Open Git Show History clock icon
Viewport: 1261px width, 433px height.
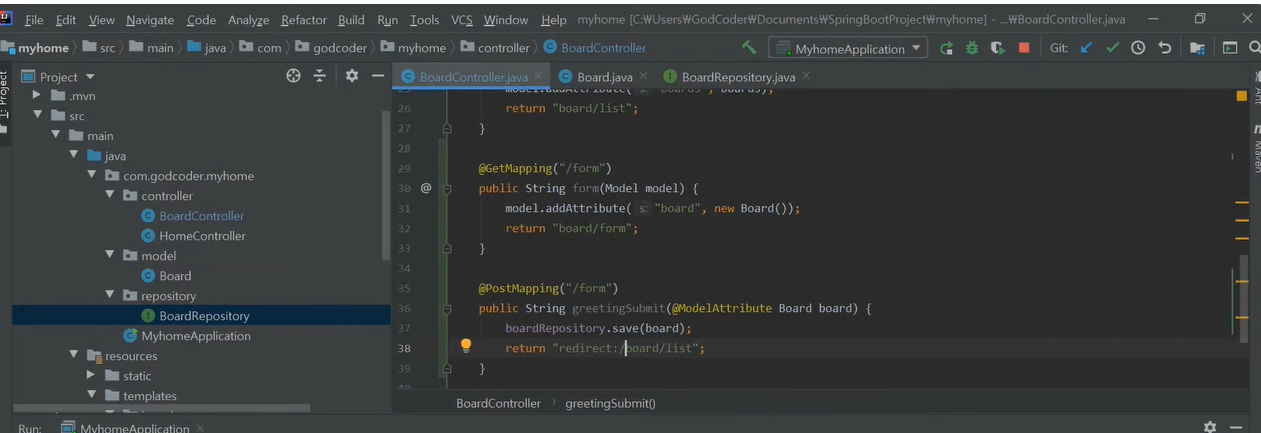[1138, 48]
